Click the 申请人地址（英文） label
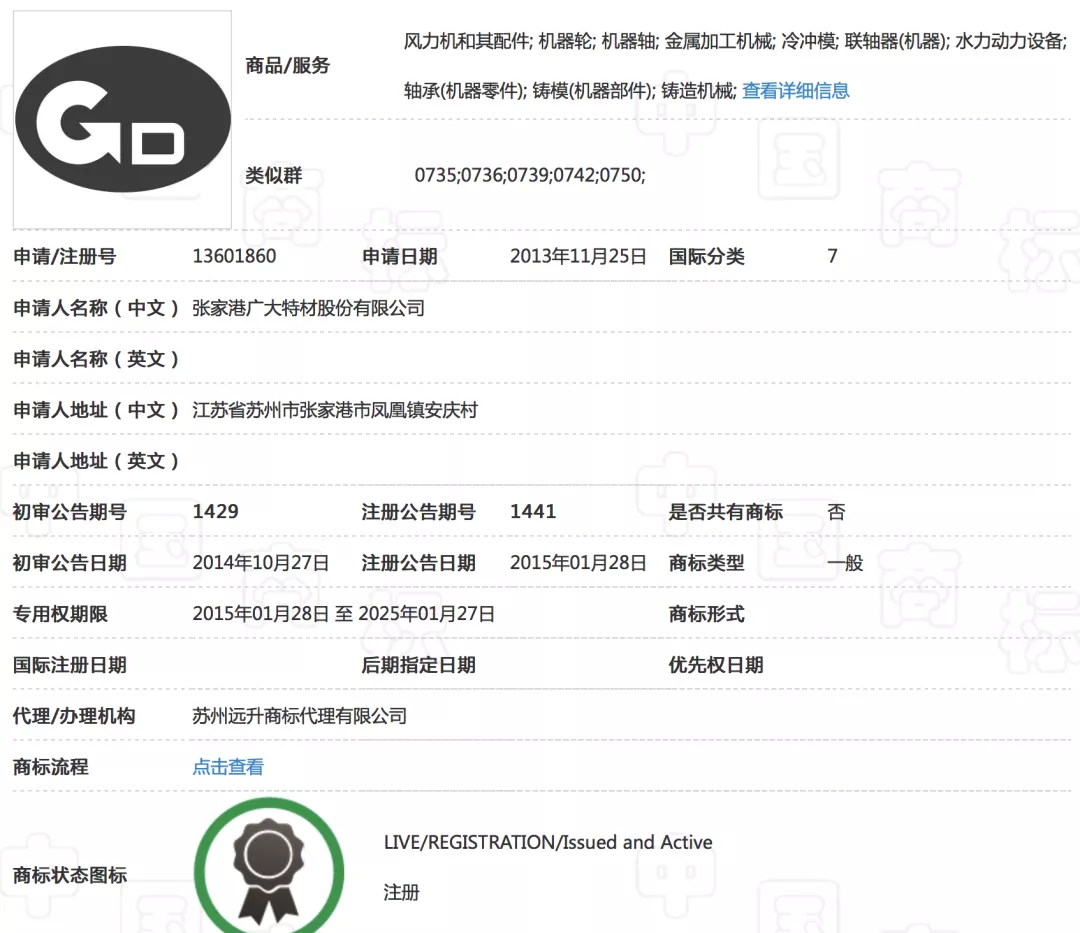 point(96,461)
